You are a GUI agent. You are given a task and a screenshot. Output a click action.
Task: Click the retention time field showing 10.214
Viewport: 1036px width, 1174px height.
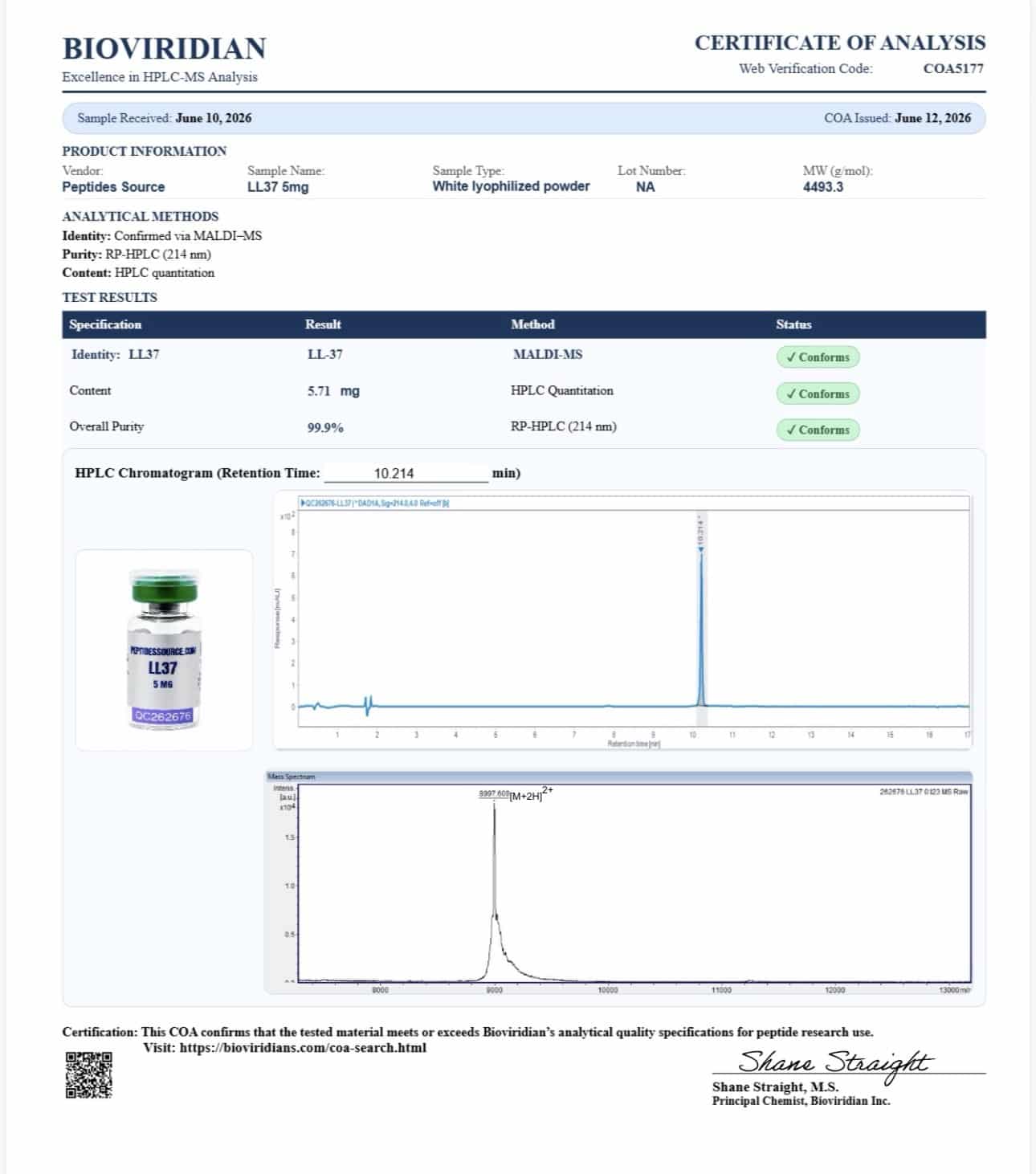coord(406,473)
